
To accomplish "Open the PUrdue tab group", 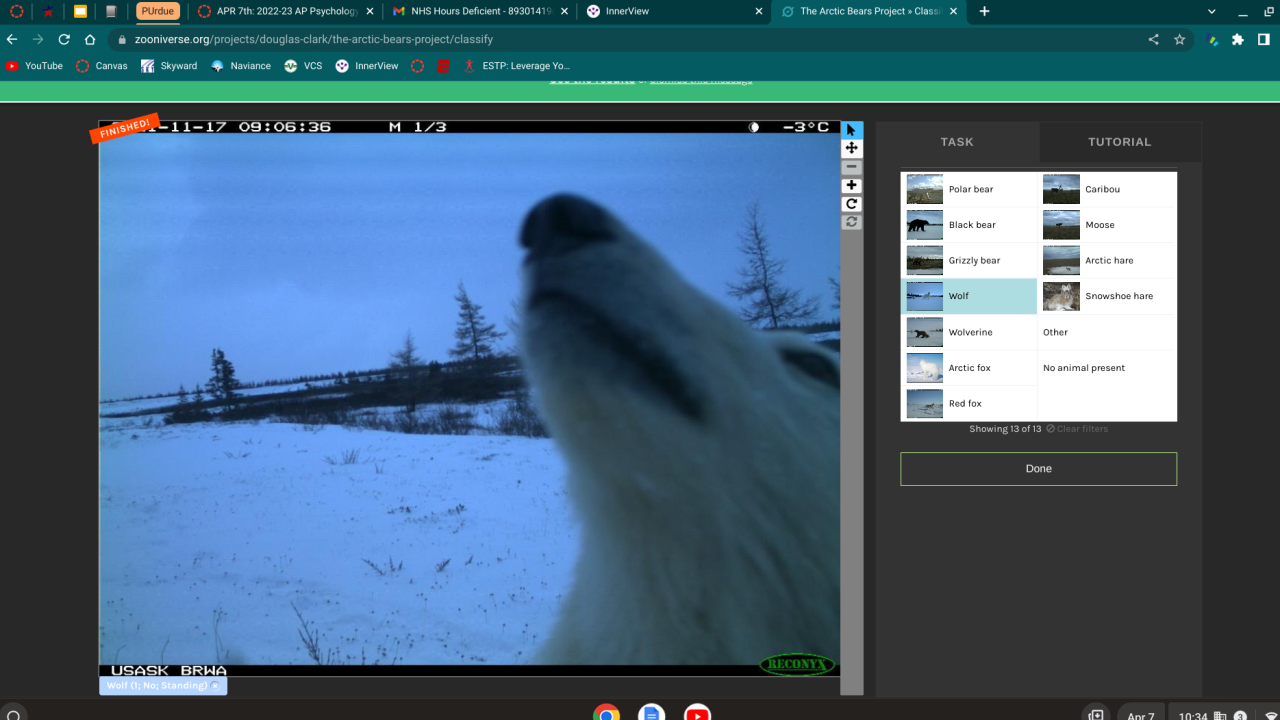I will pyautogui.click(x=158, y=12).
